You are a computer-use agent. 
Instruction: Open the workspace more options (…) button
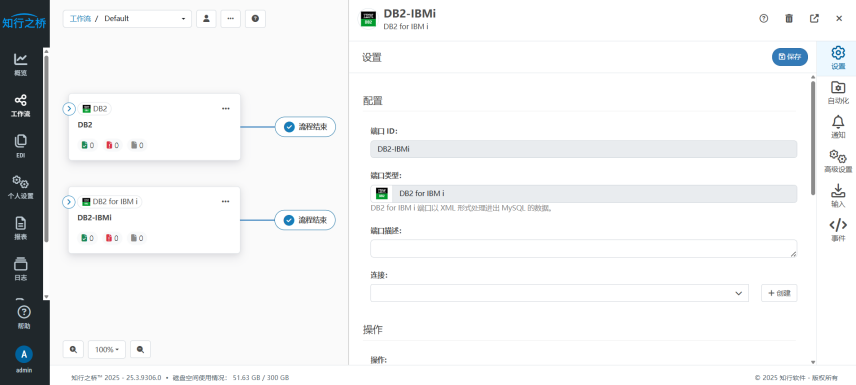(x=230, y=19)
